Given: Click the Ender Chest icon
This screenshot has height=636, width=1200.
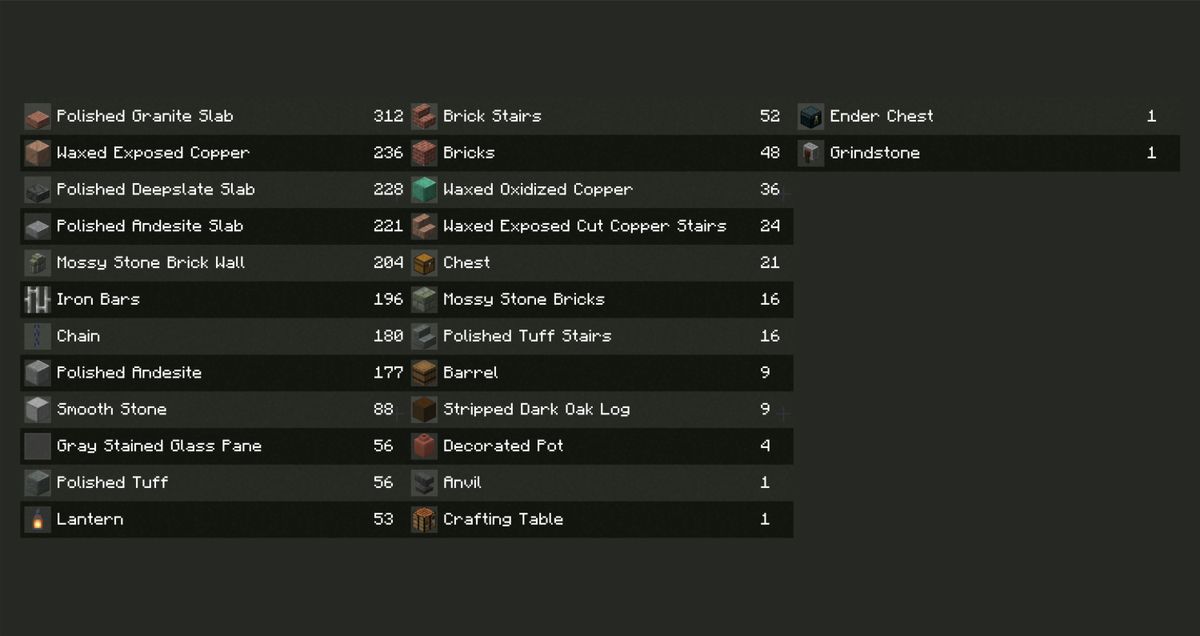Looking at the screenshot, I should [811, 117].
